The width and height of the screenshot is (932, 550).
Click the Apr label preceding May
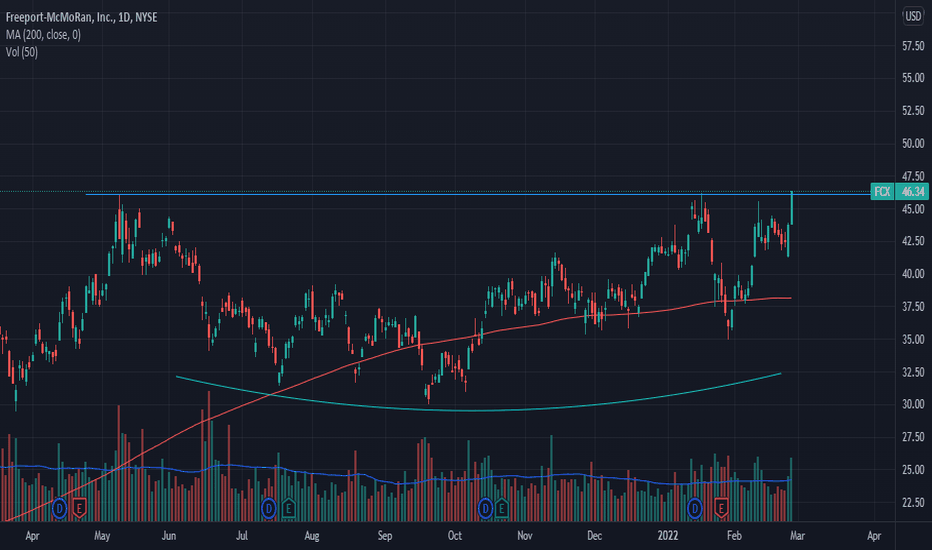(x=32, y=536)
